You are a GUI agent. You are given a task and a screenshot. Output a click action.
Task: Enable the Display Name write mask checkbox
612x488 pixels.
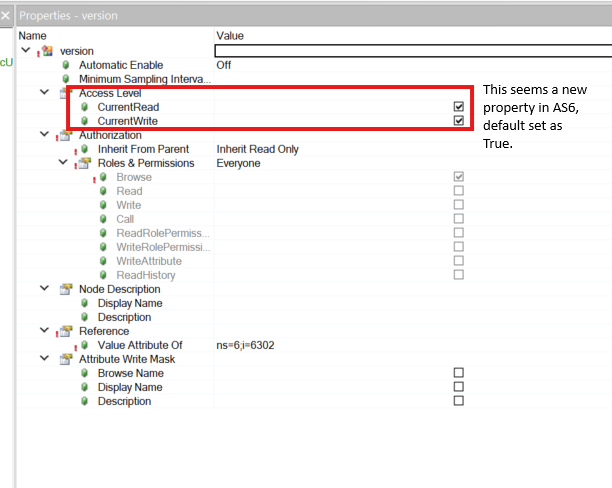[459, 387]
